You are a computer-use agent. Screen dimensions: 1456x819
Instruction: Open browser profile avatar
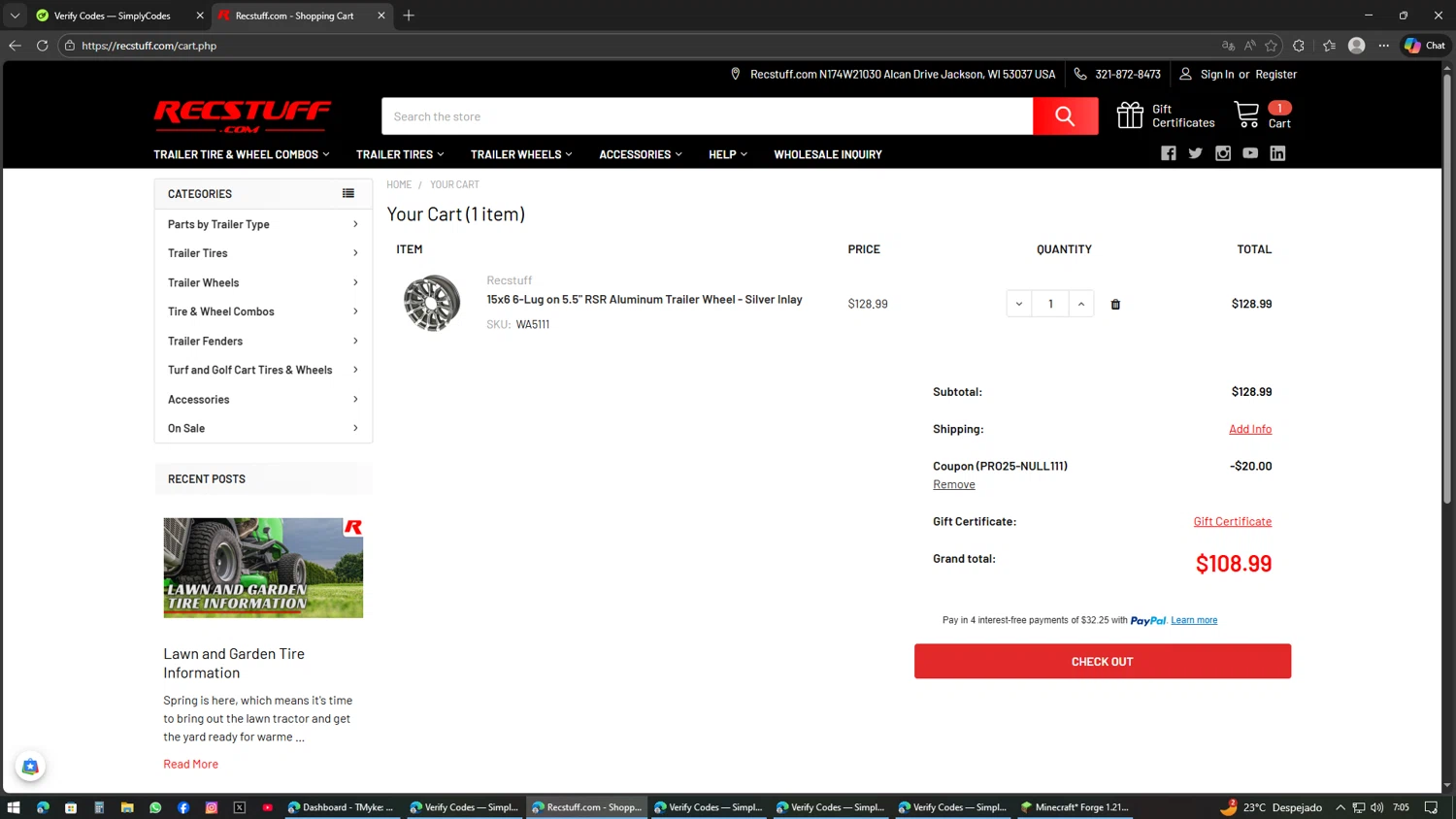pos(1357,46)
